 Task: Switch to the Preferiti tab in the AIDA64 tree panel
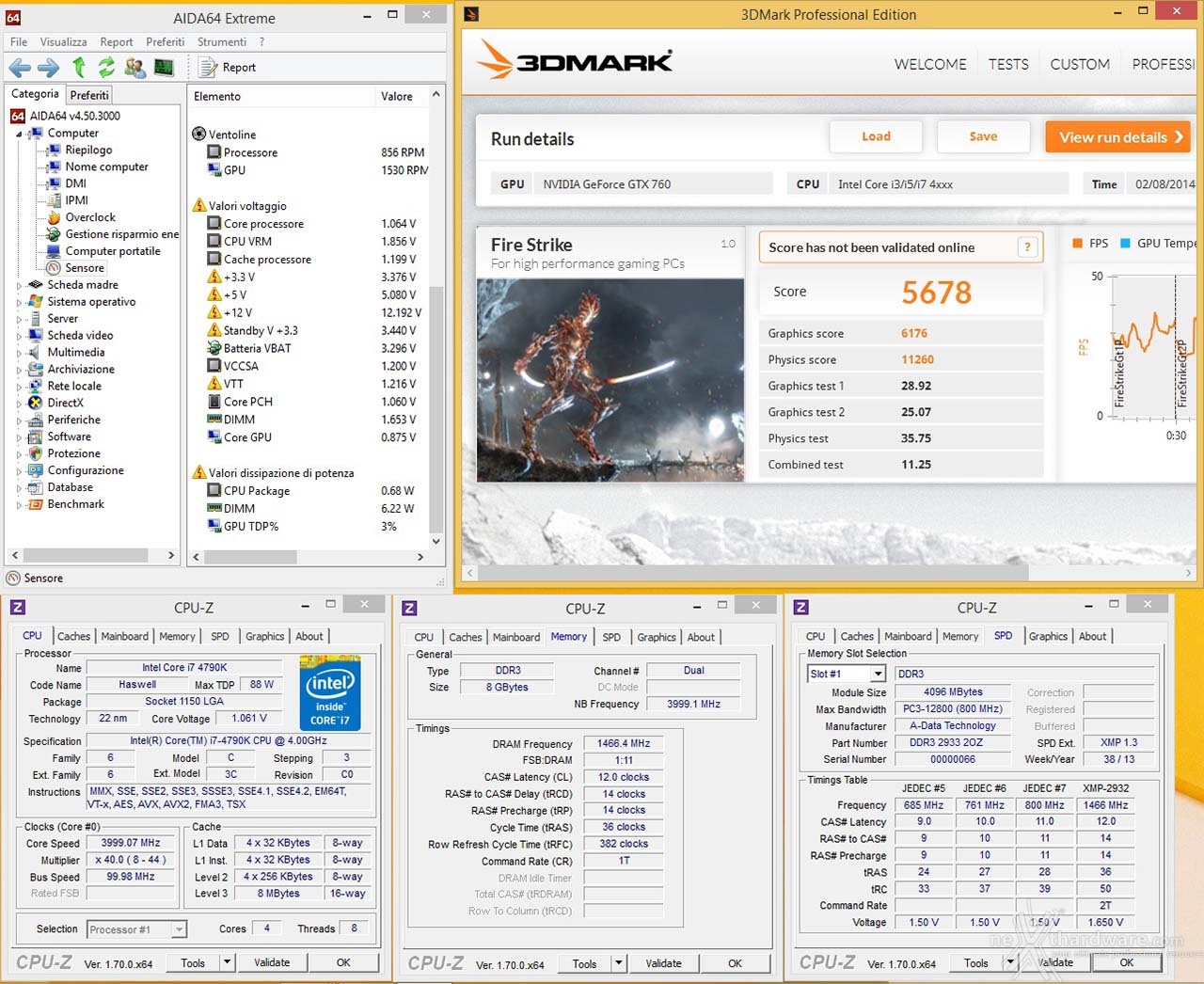point(89,95)
